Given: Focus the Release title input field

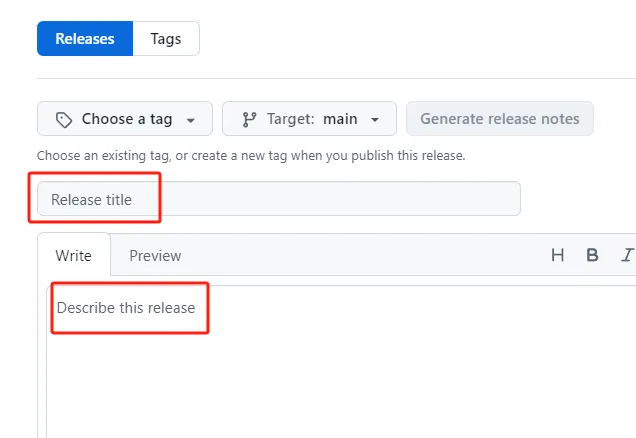Looking at the screenshot, I should point(280,199).
